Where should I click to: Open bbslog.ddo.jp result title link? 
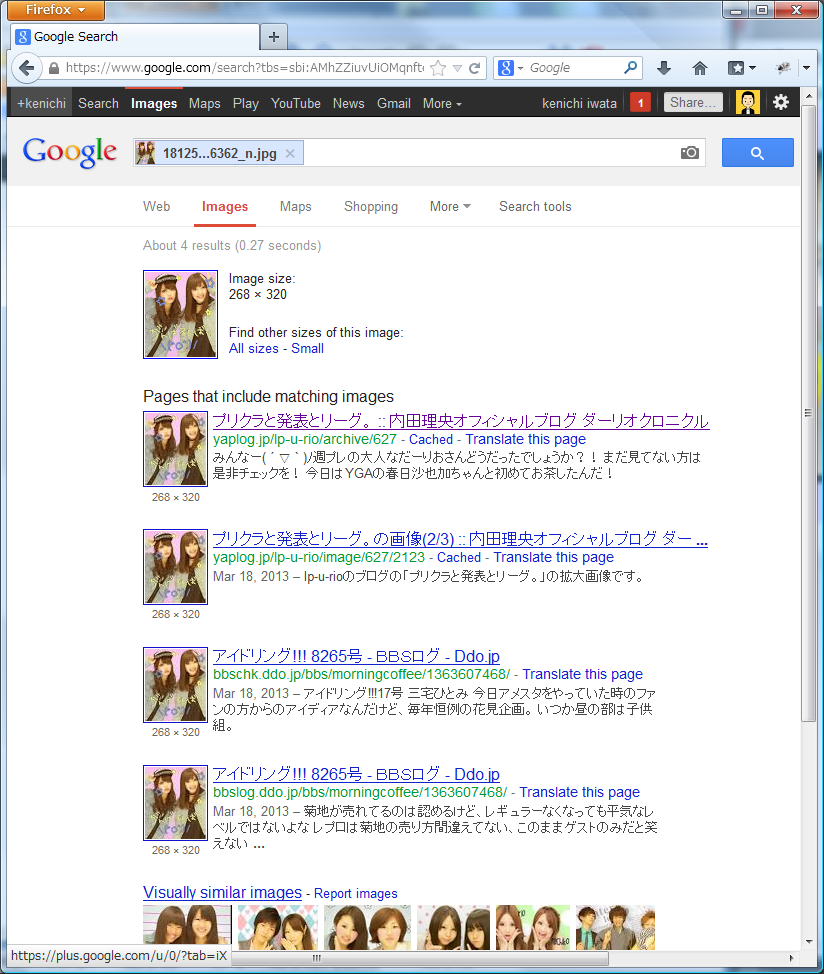pyautogui.click(x=356, y=774)
